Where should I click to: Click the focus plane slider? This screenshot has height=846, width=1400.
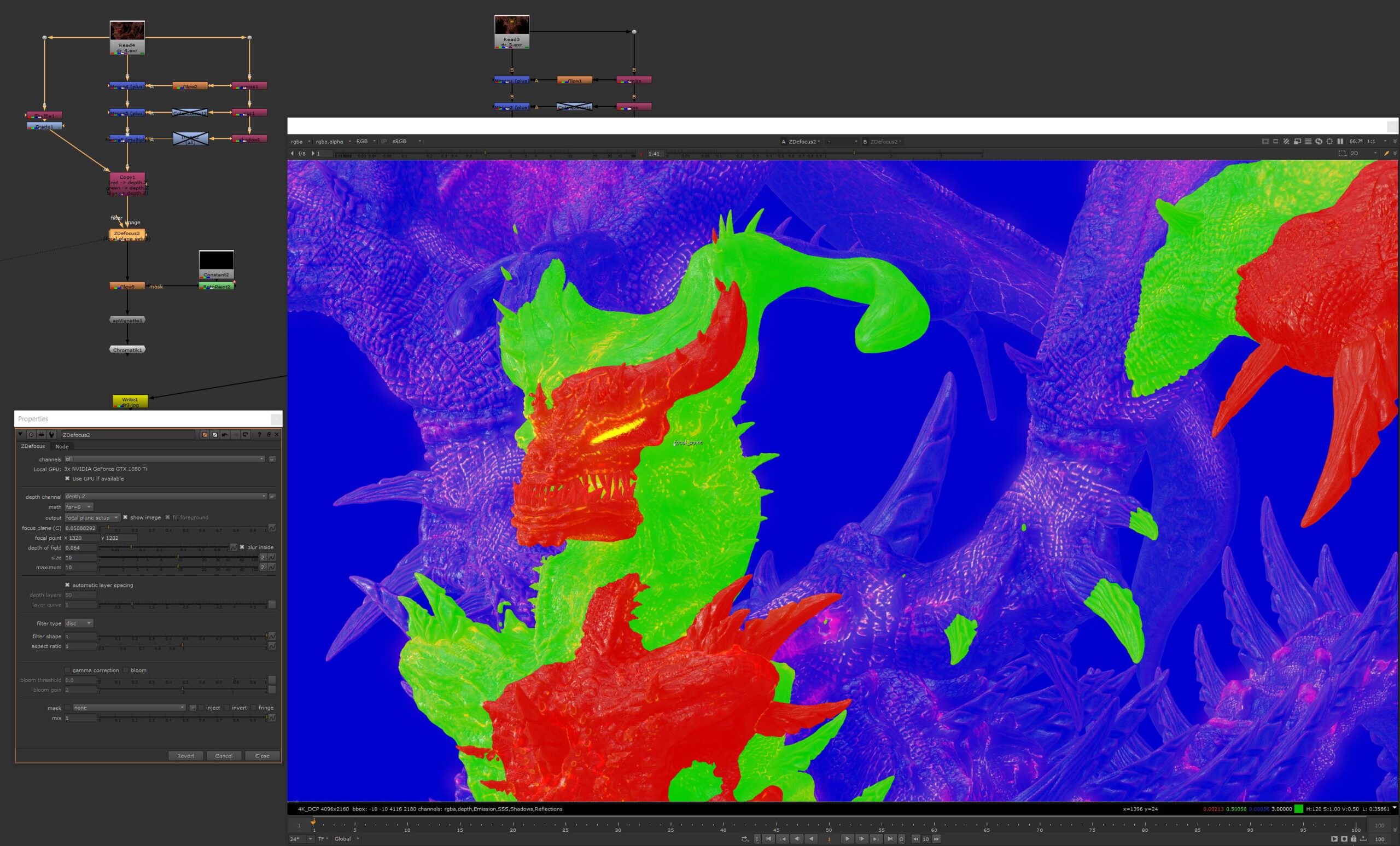(x=183, y=528)
